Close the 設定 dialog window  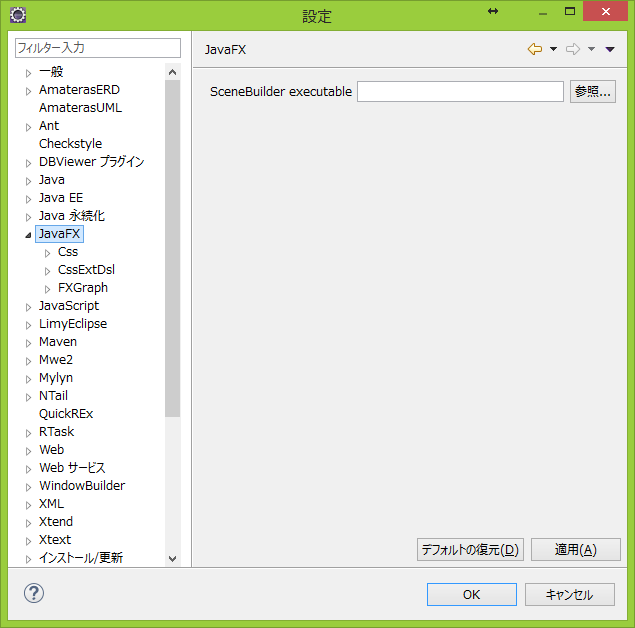pyautogui.click(x=605, y=11)
